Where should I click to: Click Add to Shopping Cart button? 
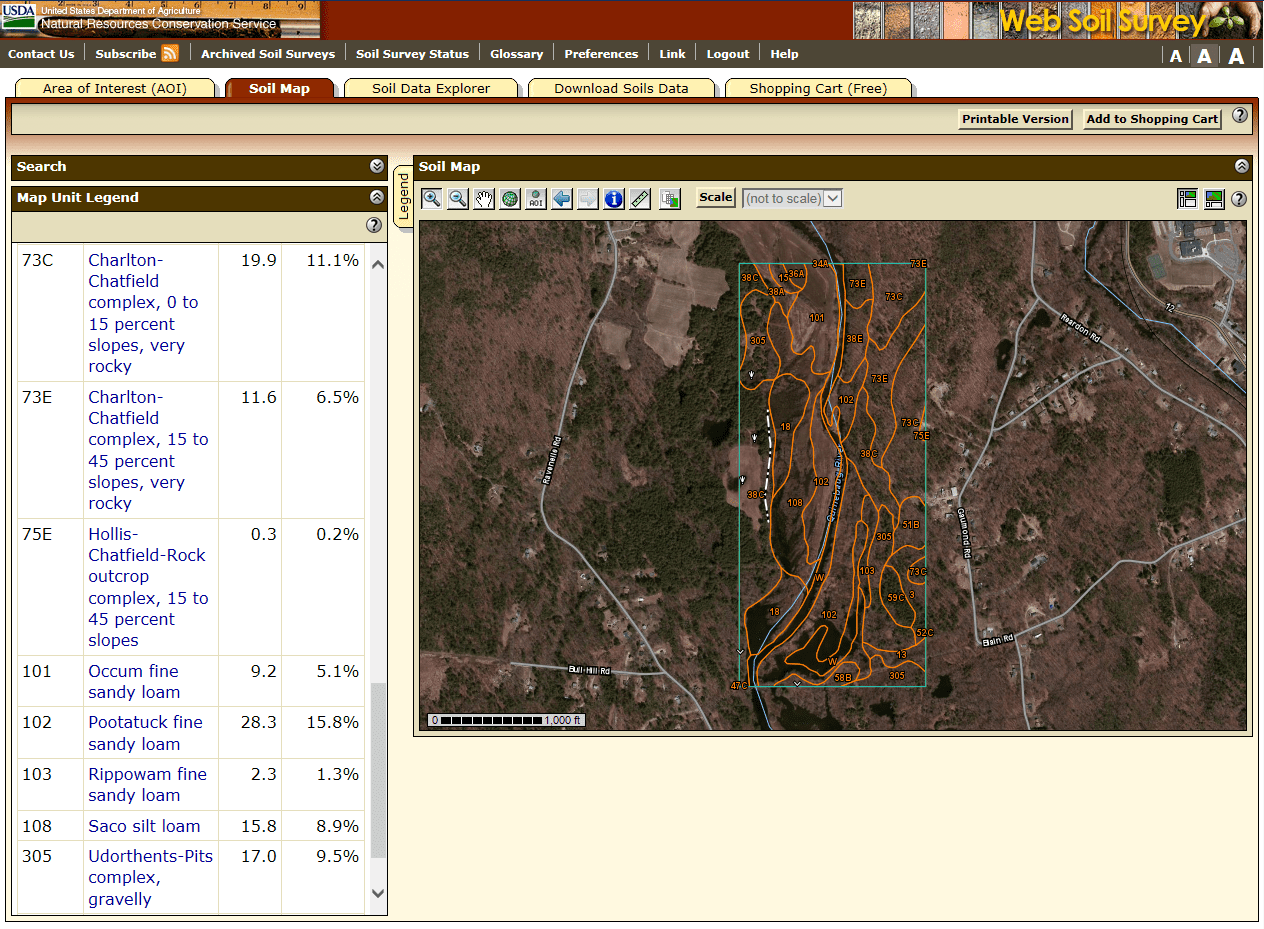point(1152,119)
